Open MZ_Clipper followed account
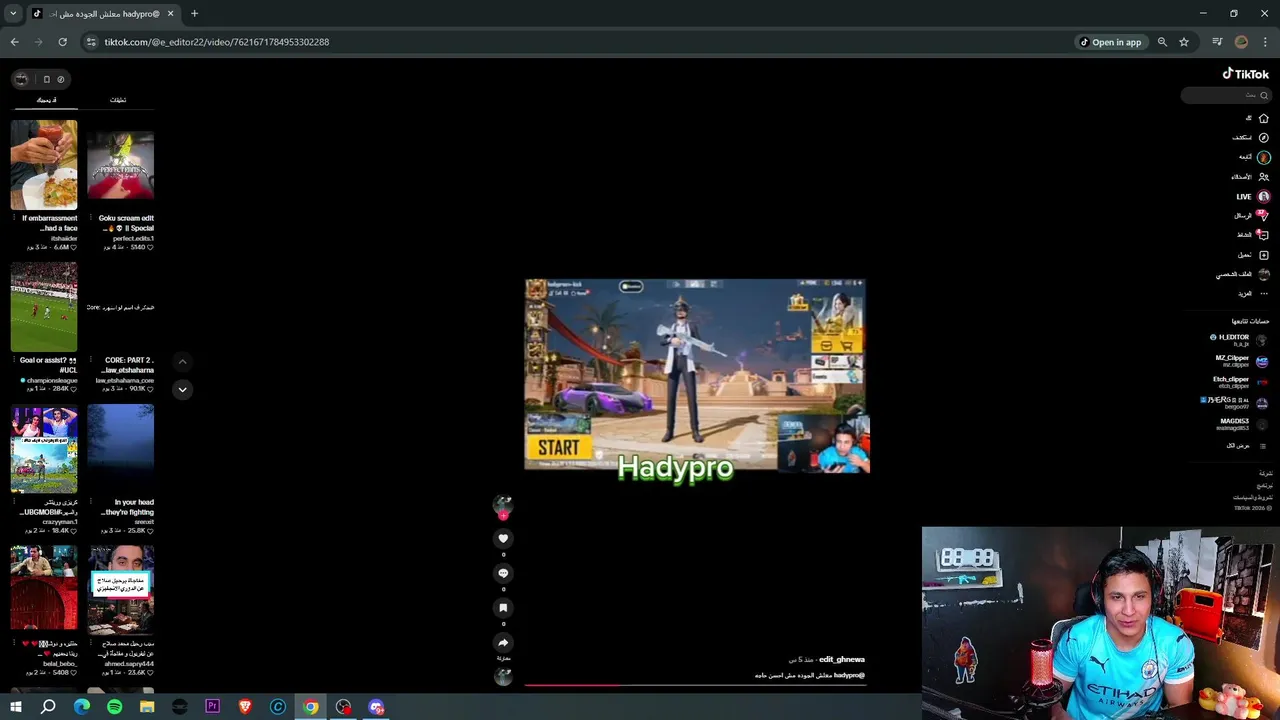 1241,361
